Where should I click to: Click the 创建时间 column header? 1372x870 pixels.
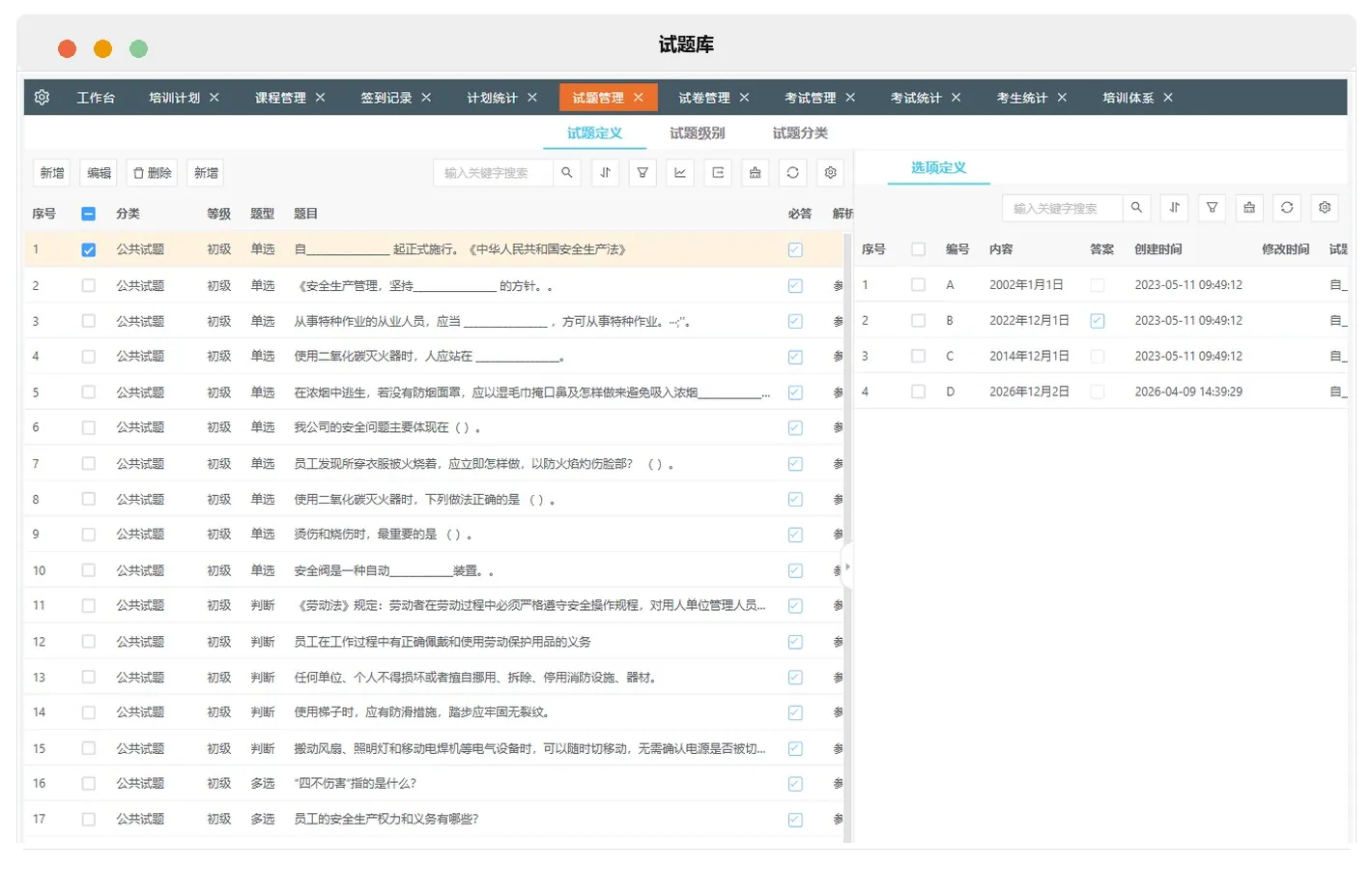pyautogui.click(x=1158, y=249)
